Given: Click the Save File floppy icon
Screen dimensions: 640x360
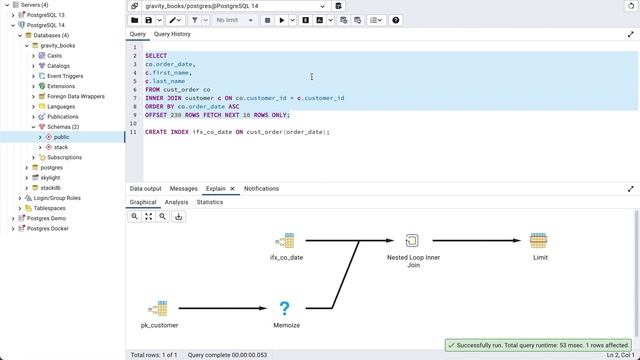Looking at the screenshot, I should point(149,20).
